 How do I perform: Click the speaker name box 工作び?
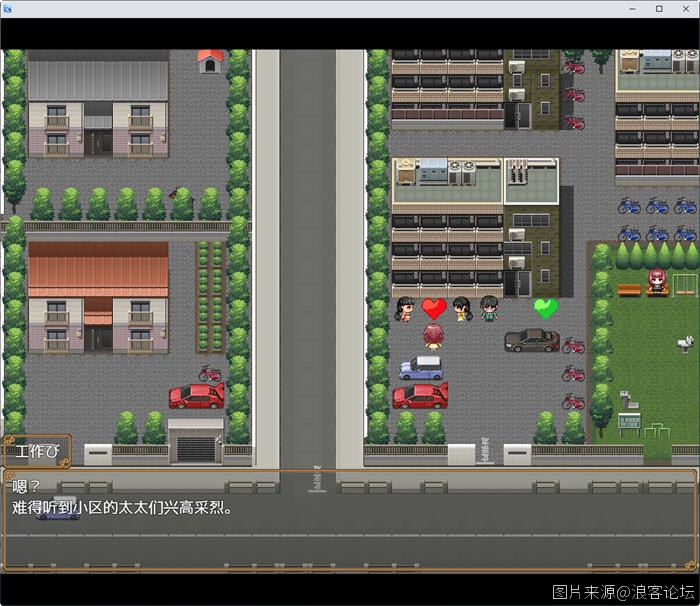36,451
